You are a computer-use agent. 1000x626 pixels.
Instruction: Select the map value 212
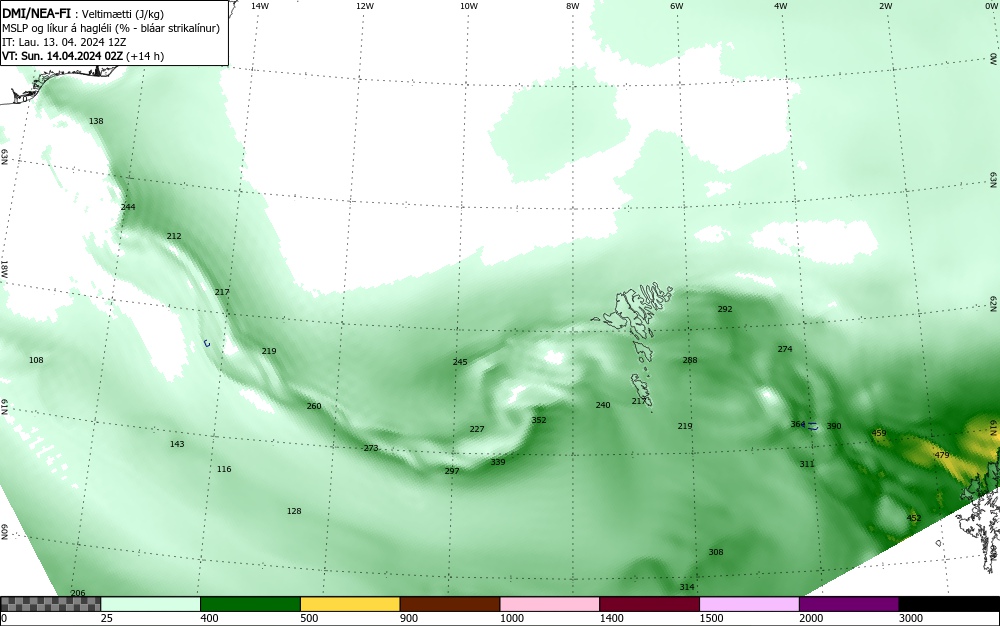pos(174,236)
